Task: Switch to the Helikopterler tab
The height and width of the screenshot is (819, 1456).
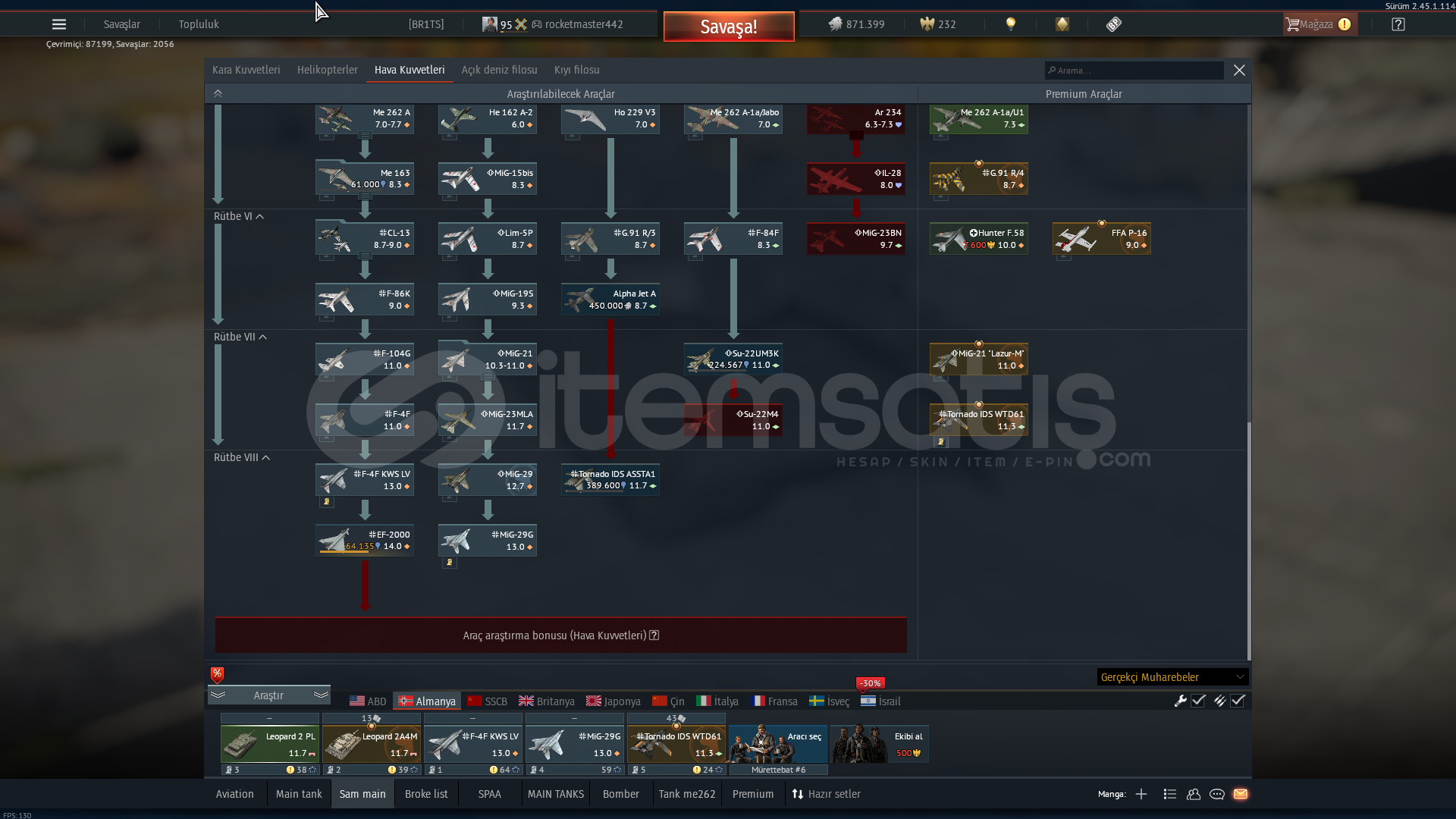Action: click(327, 70)
